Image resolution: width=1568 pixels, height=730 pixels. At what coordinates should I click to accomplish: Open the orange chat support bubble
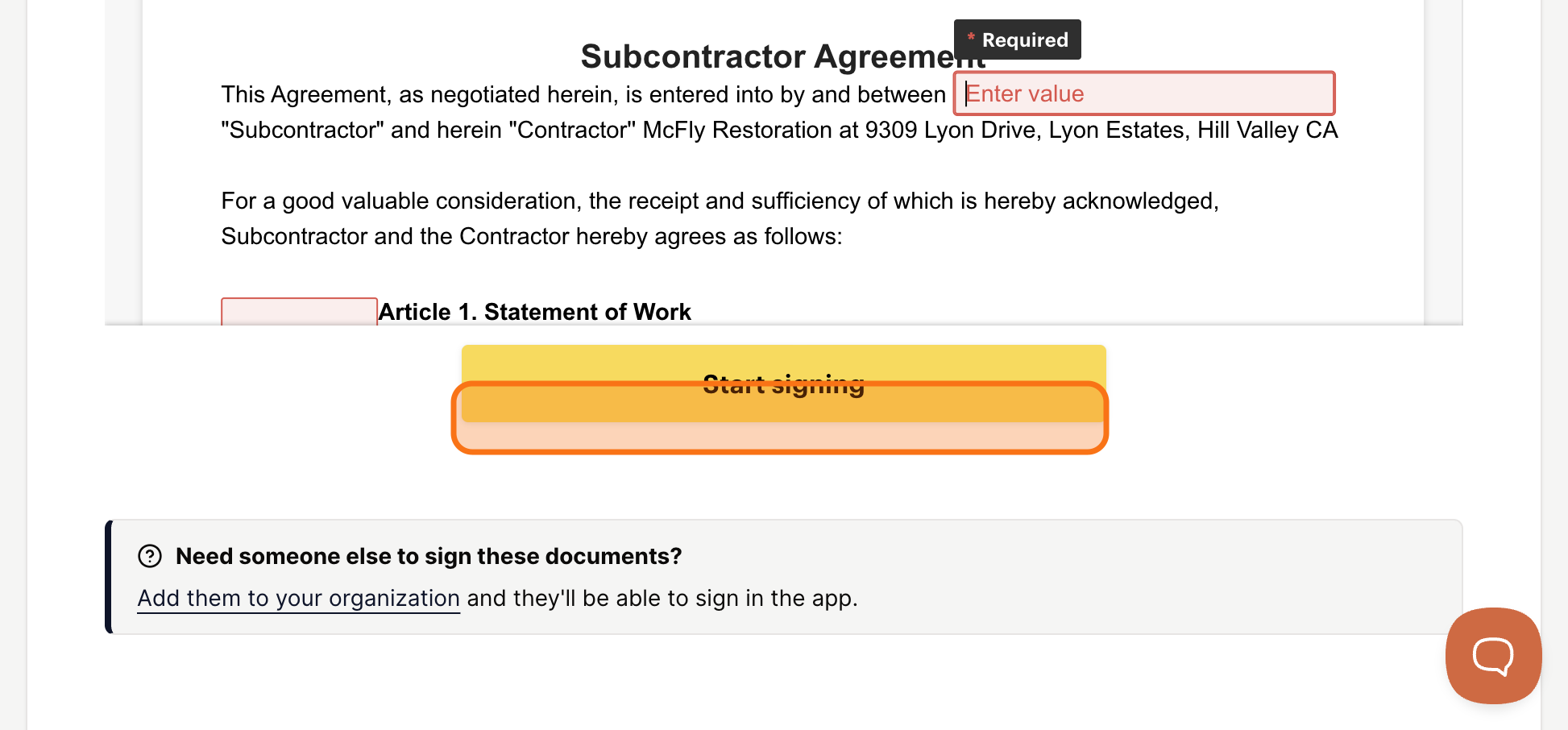[x=1493, y=655]
